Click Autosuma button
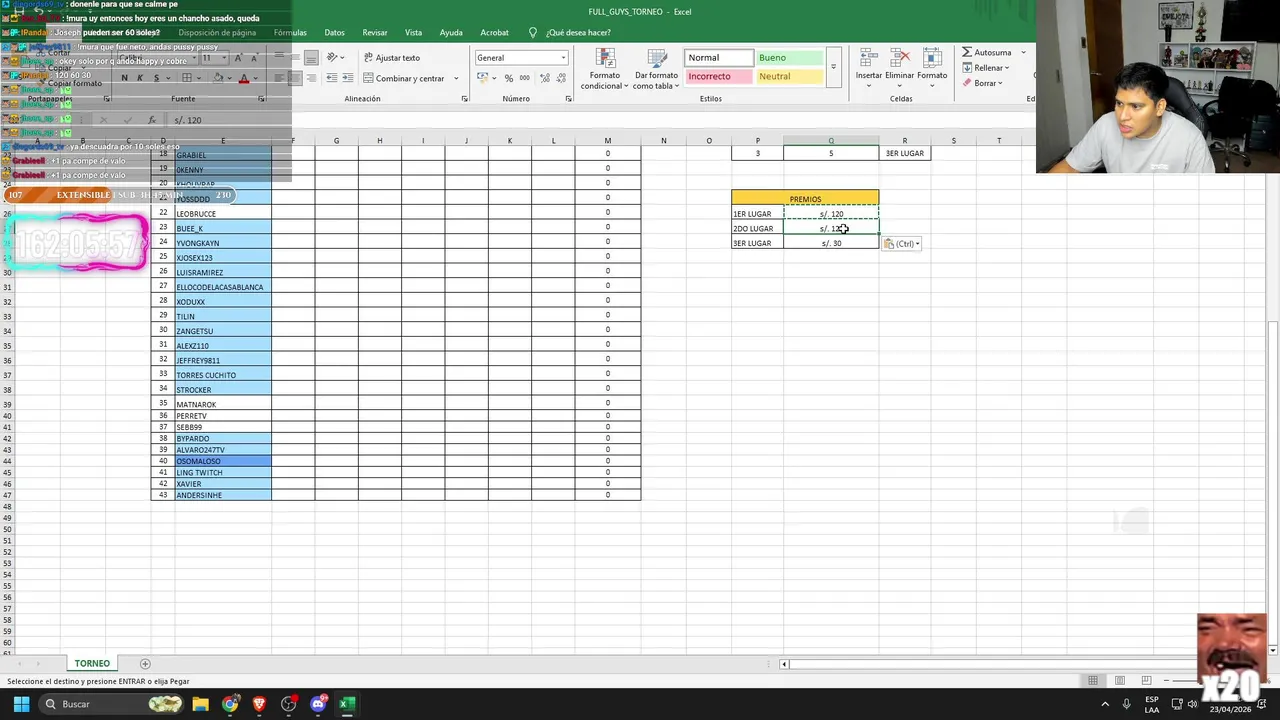 987,52
